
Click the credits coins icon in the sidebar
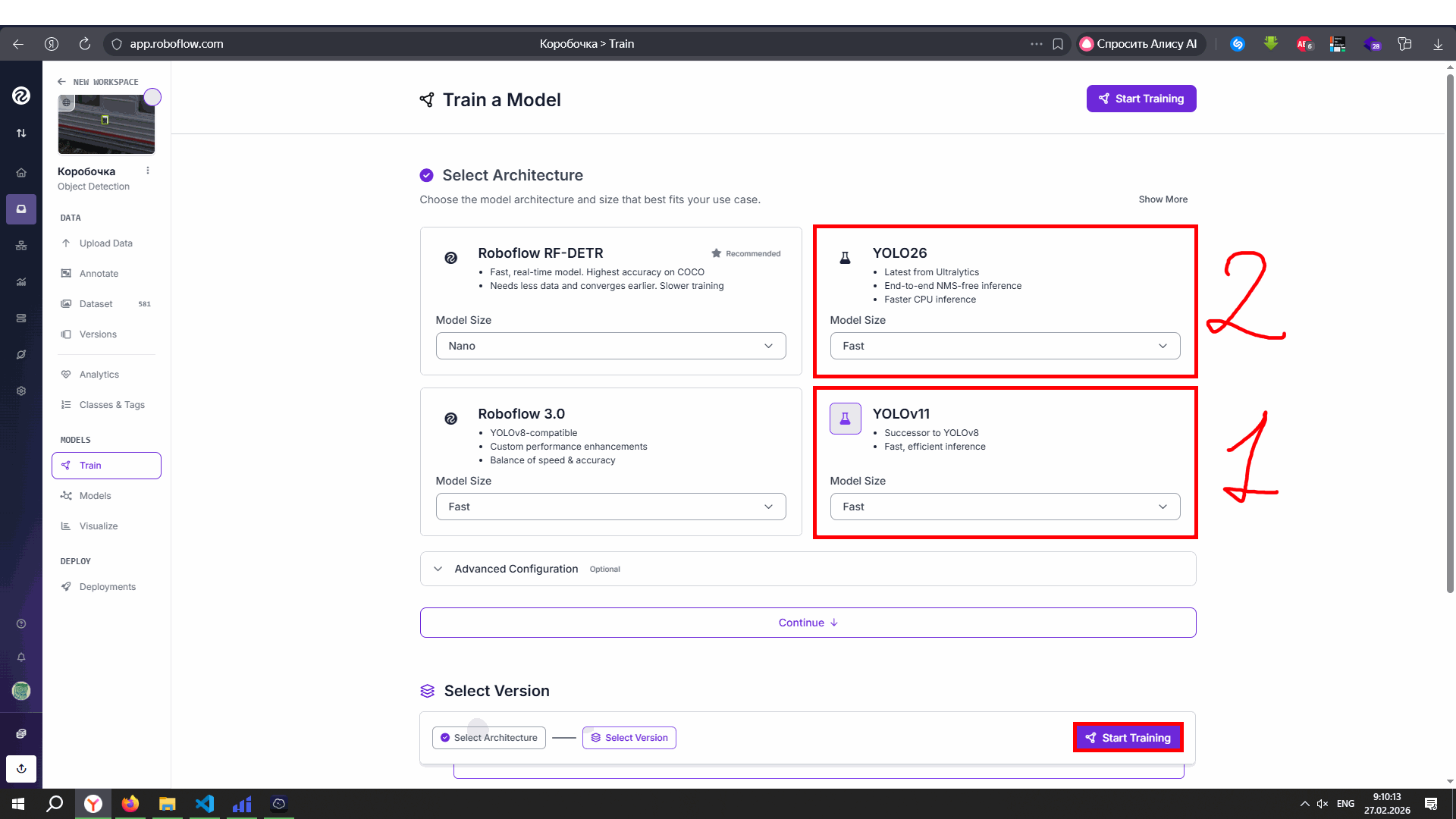tap(21, 734)
